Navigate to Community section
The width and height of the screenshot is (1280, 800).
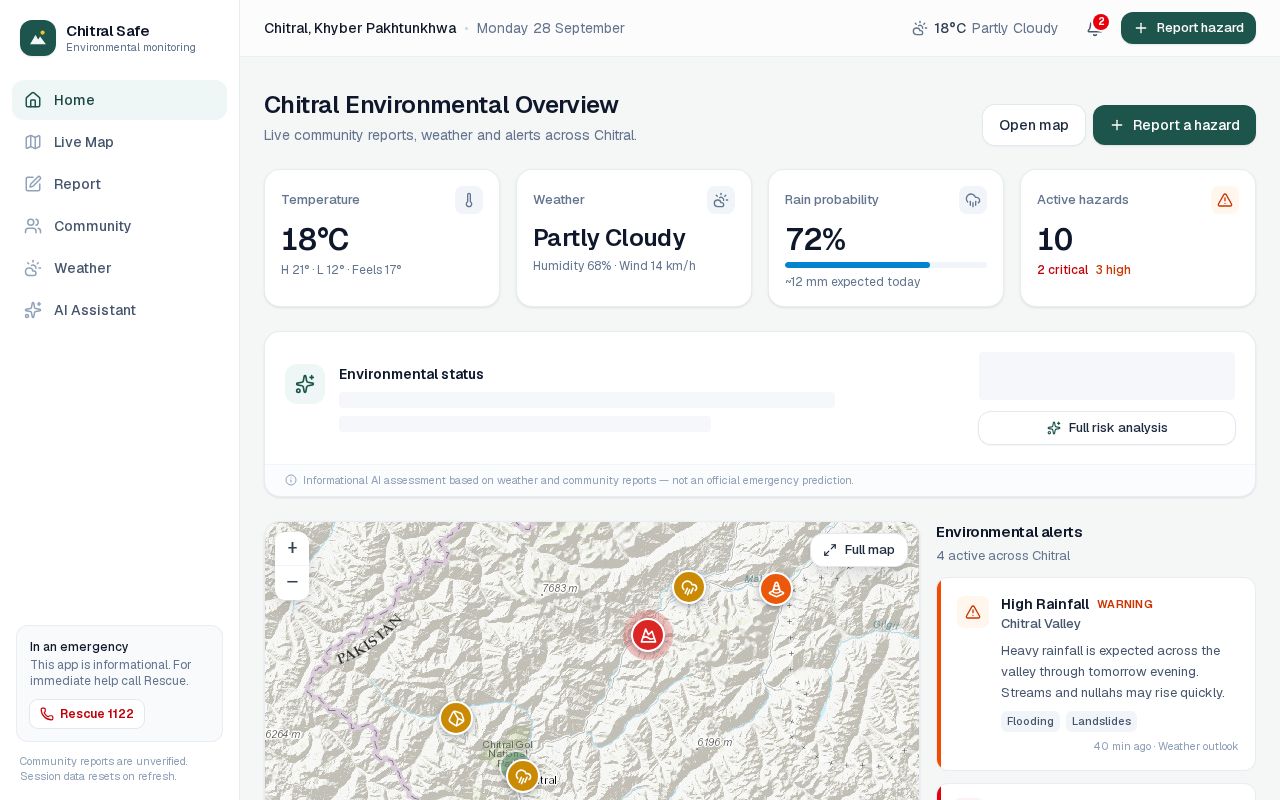119,226
